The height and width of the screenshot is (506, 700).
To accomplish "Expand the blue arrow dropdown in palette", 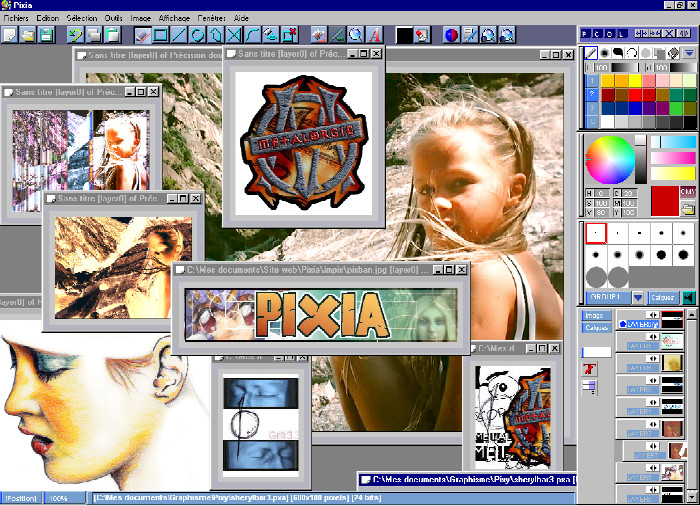I will click(x=689, y=52).
